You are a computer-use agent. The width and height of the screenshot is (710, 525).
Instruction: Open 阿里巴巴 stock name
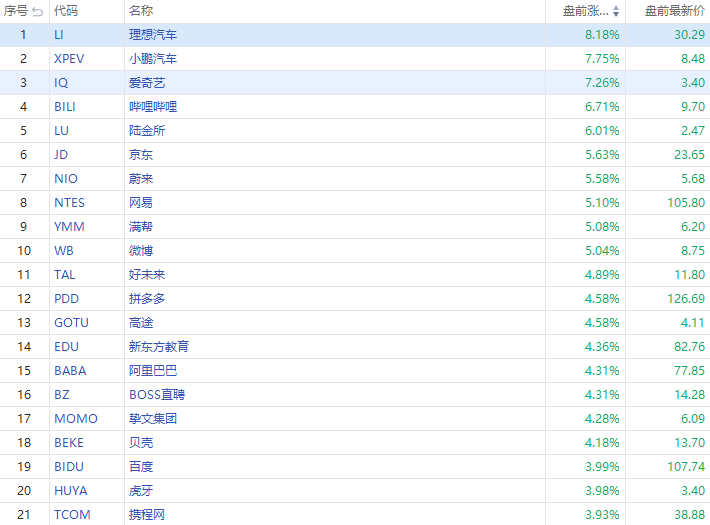(153, 371)
